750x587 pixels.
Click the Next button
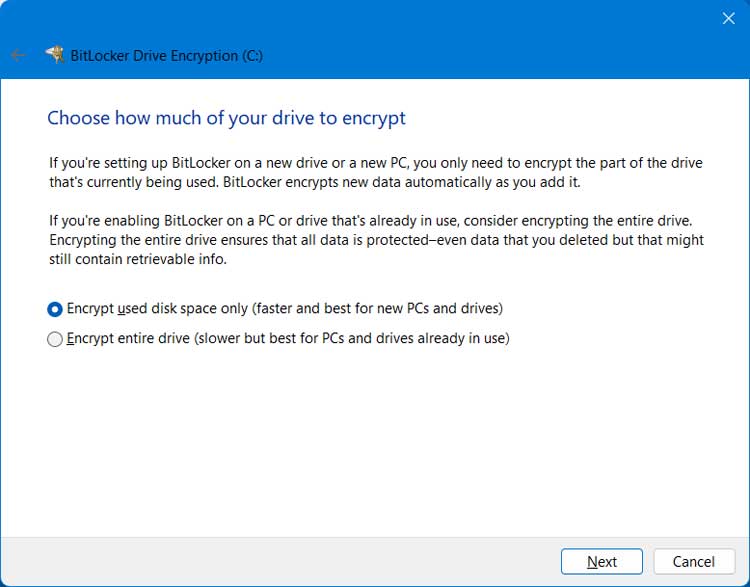(601, 561)
